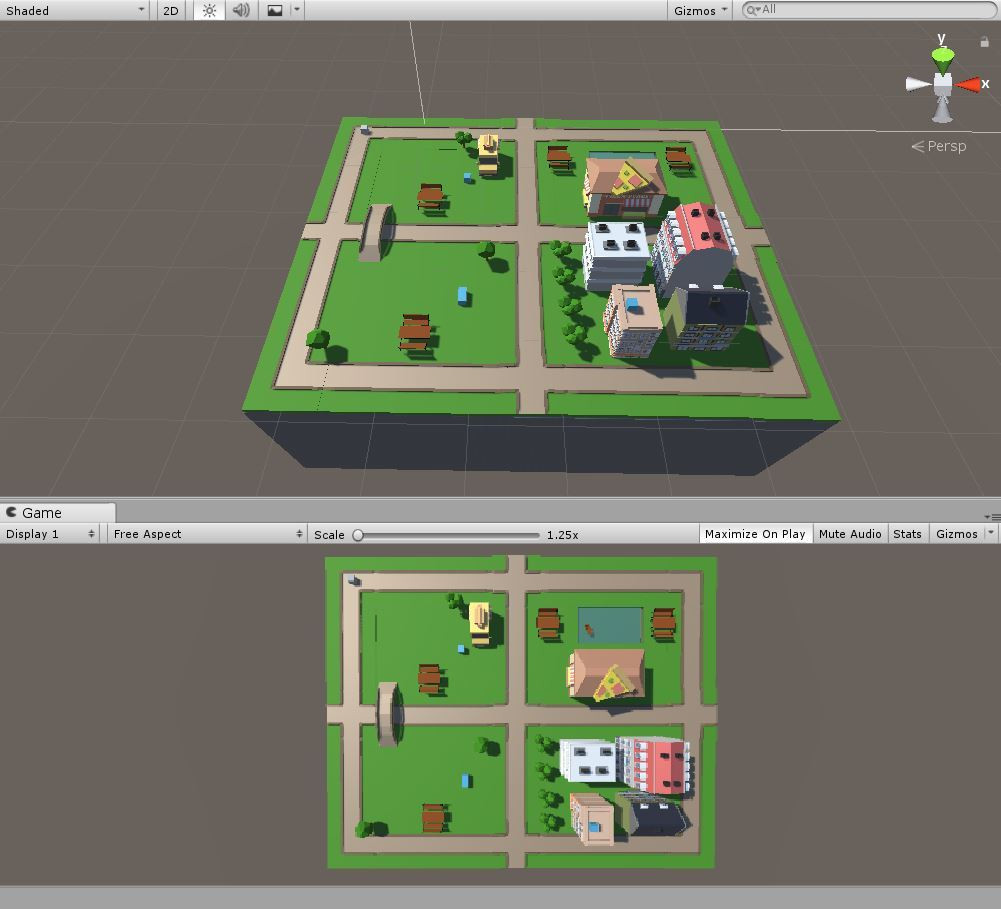Click the lock icon beside the orientation gizmo

(984, 41)
